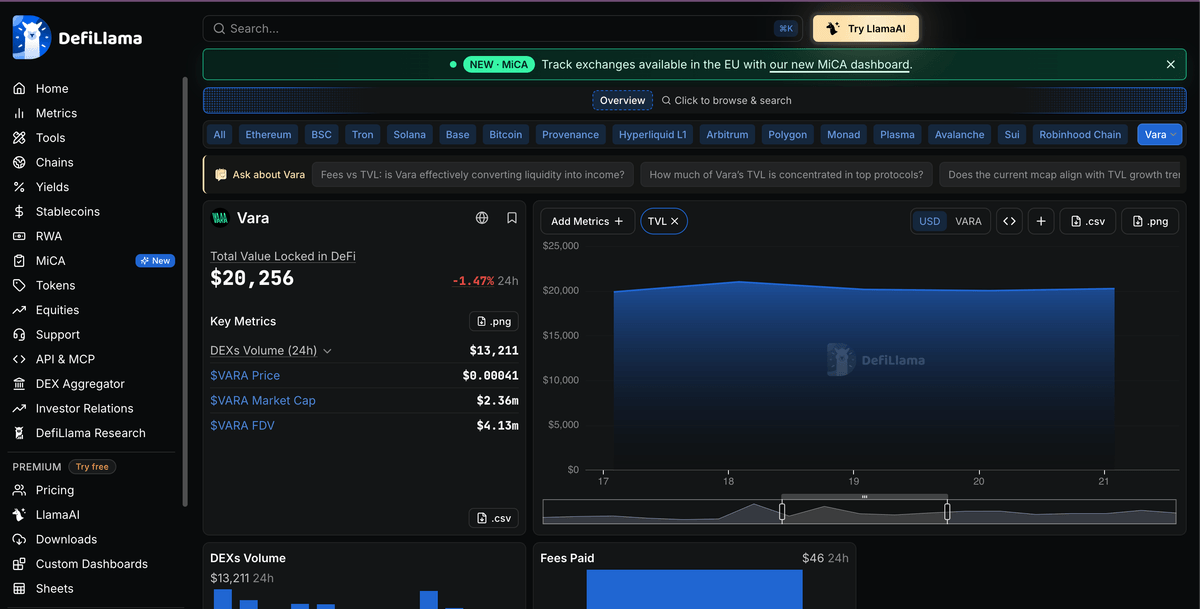Viewport: 1200px width, 609px height.
Task: Open LlamaAI sidebar icon
Action: pyautogui.click(x=19, y=515)
